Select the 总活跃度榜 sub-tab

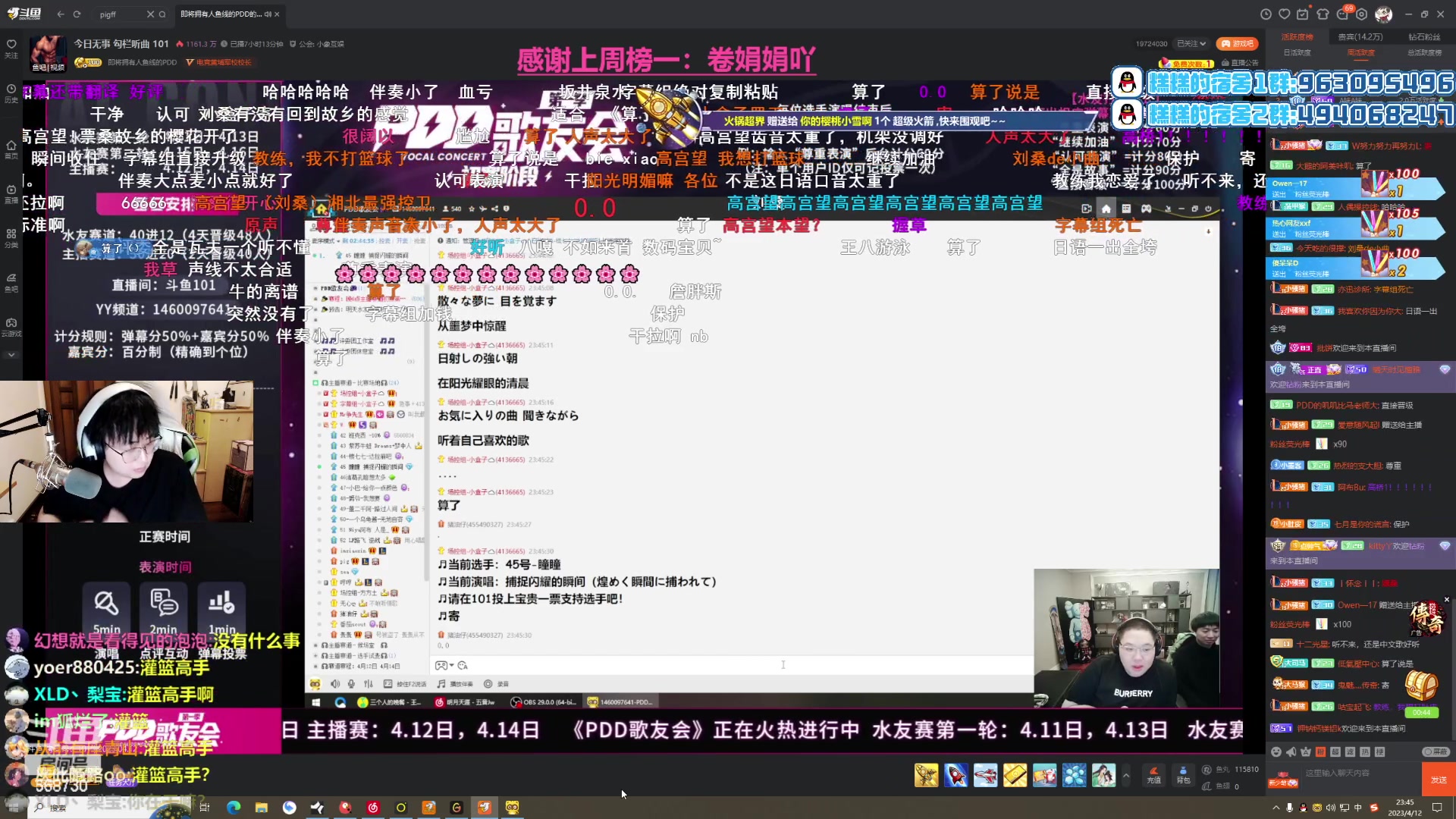(1424, 52)
